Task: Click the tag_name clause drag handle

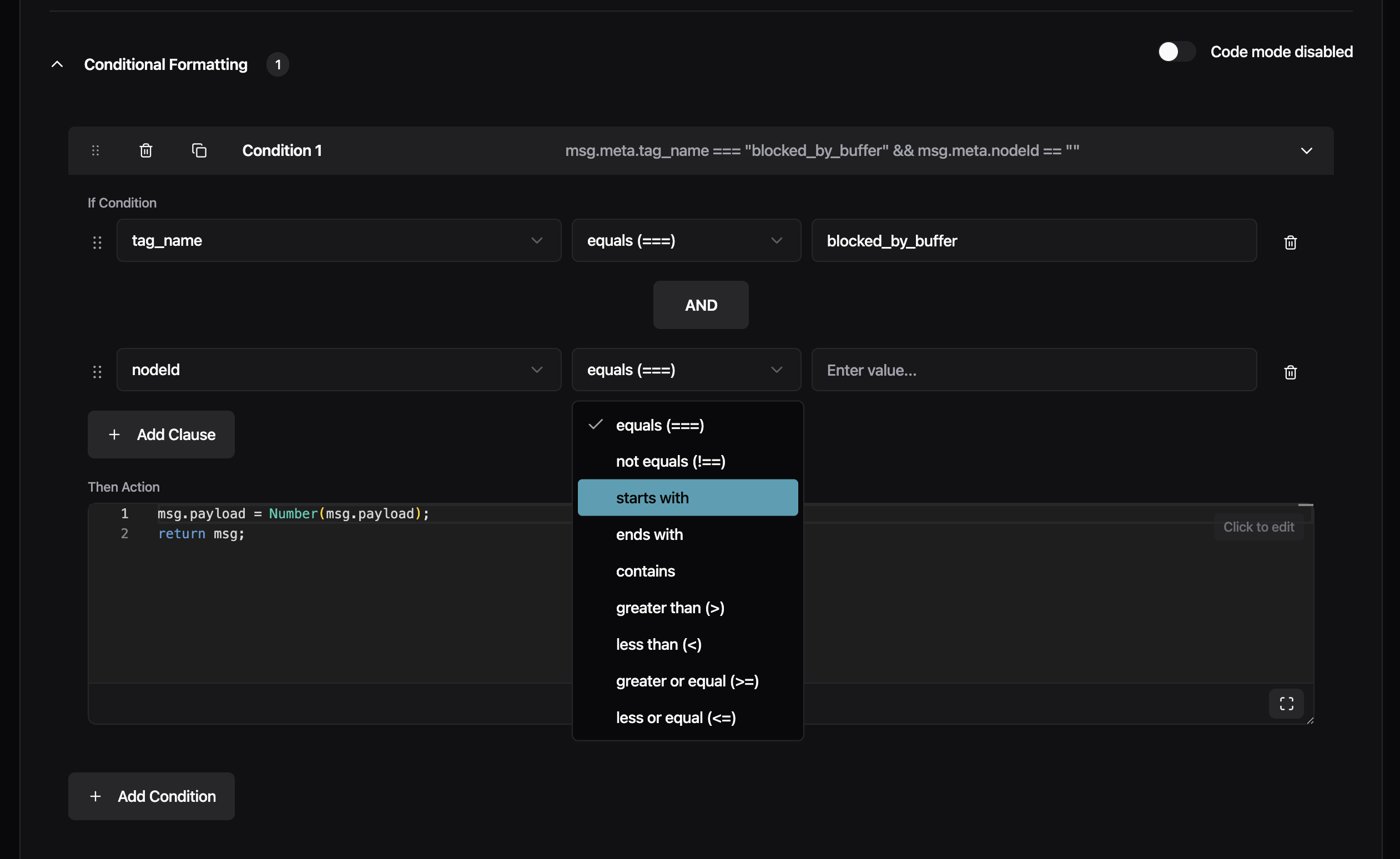Action: (97, 242)
